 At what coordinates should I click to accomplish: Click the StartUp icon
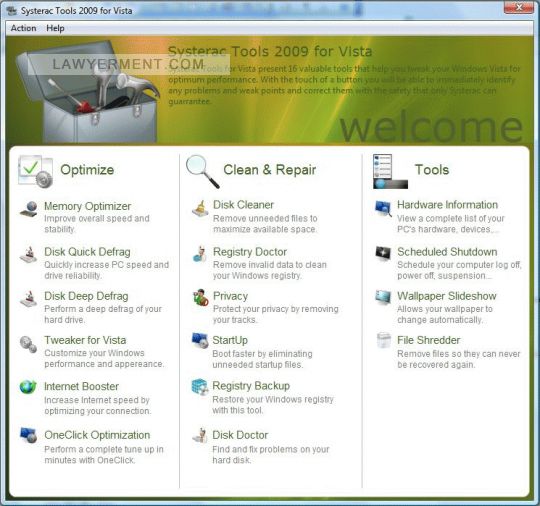click(x=200, y=341)
